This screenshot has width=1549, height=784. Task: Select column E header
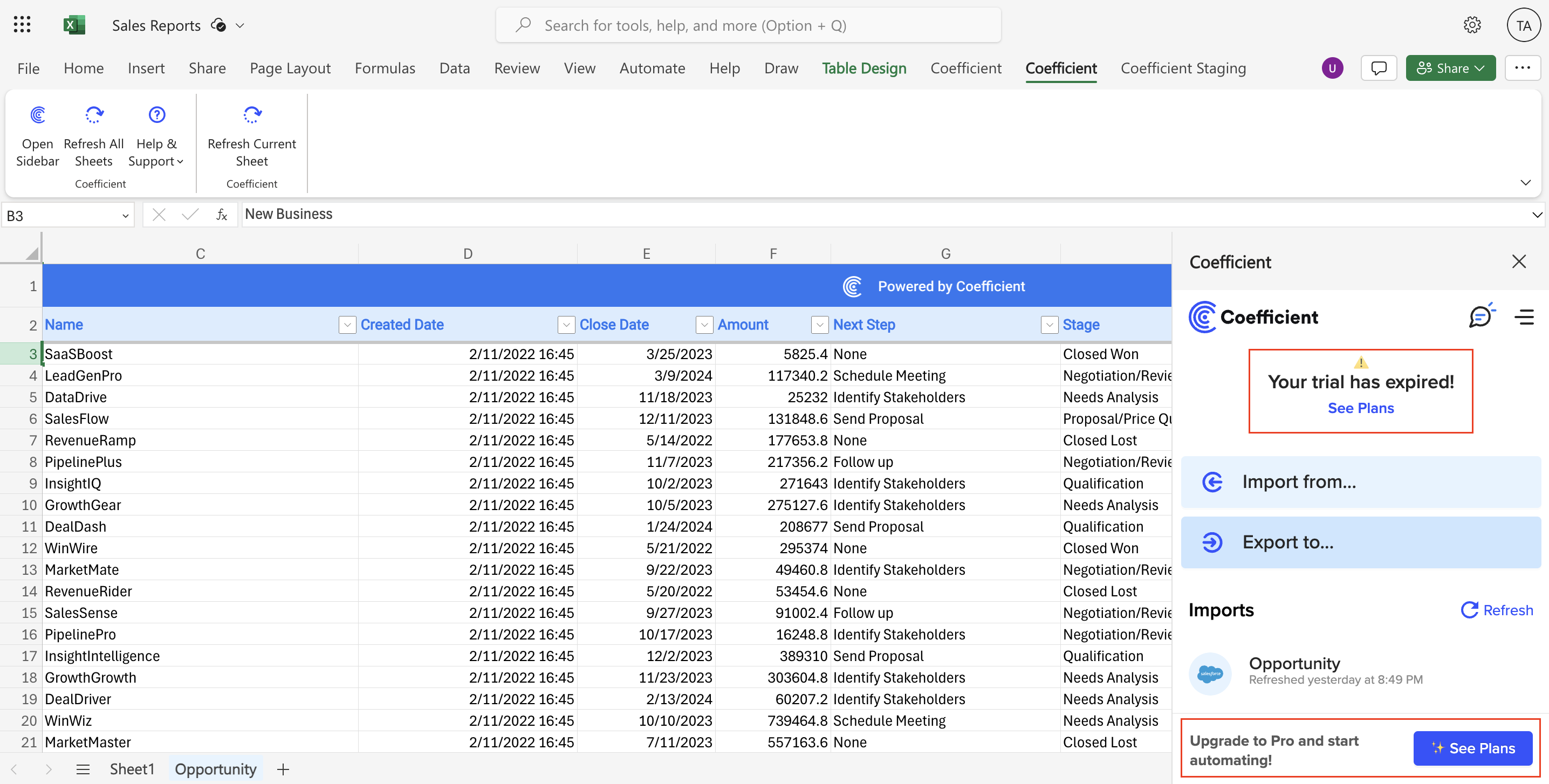[646, 254]
